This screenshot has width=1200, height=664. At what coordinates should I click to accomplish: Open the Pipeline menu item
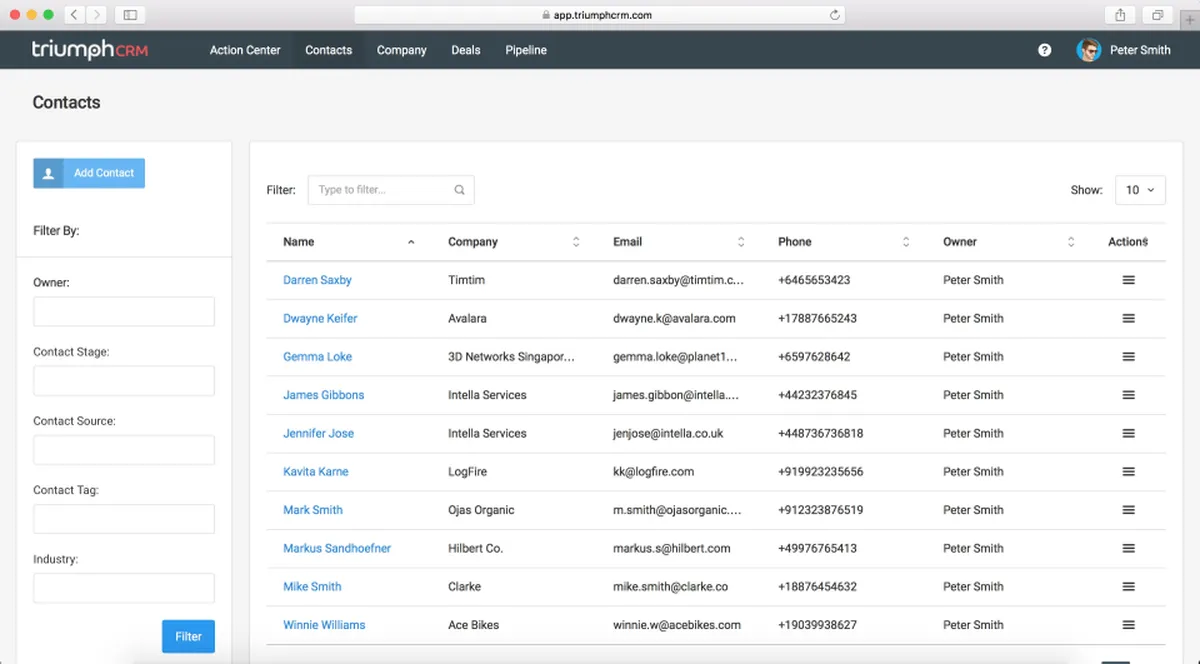click(526, 50)
